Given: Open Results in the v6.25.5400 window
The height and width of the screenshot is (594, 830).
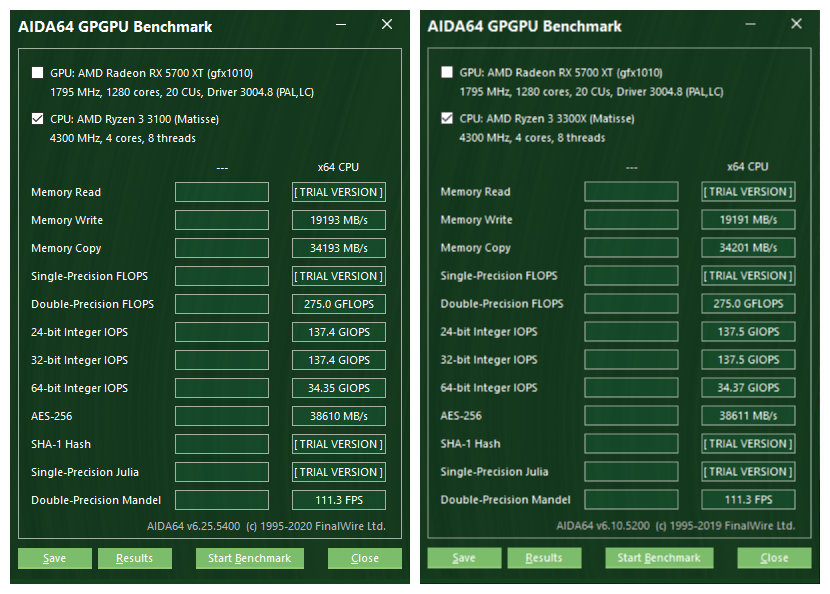Looking at the screenshot, I should click(135, 558).
